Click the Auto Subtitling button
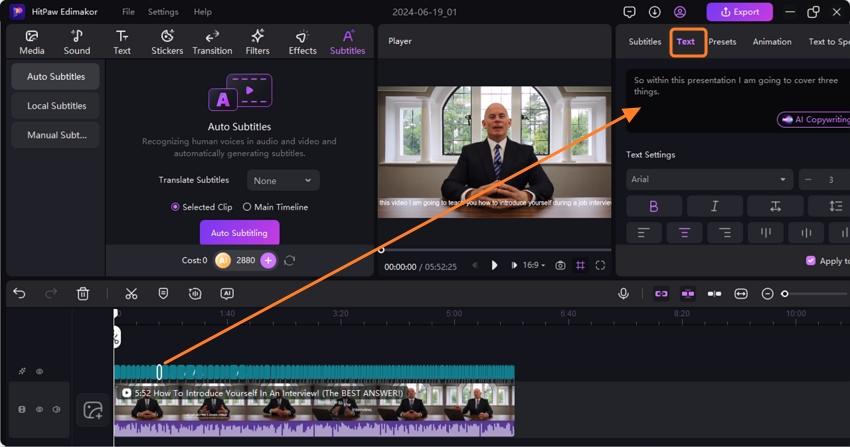Image resolution: width=850 pixels, height=447 pixels. point(239,233)
